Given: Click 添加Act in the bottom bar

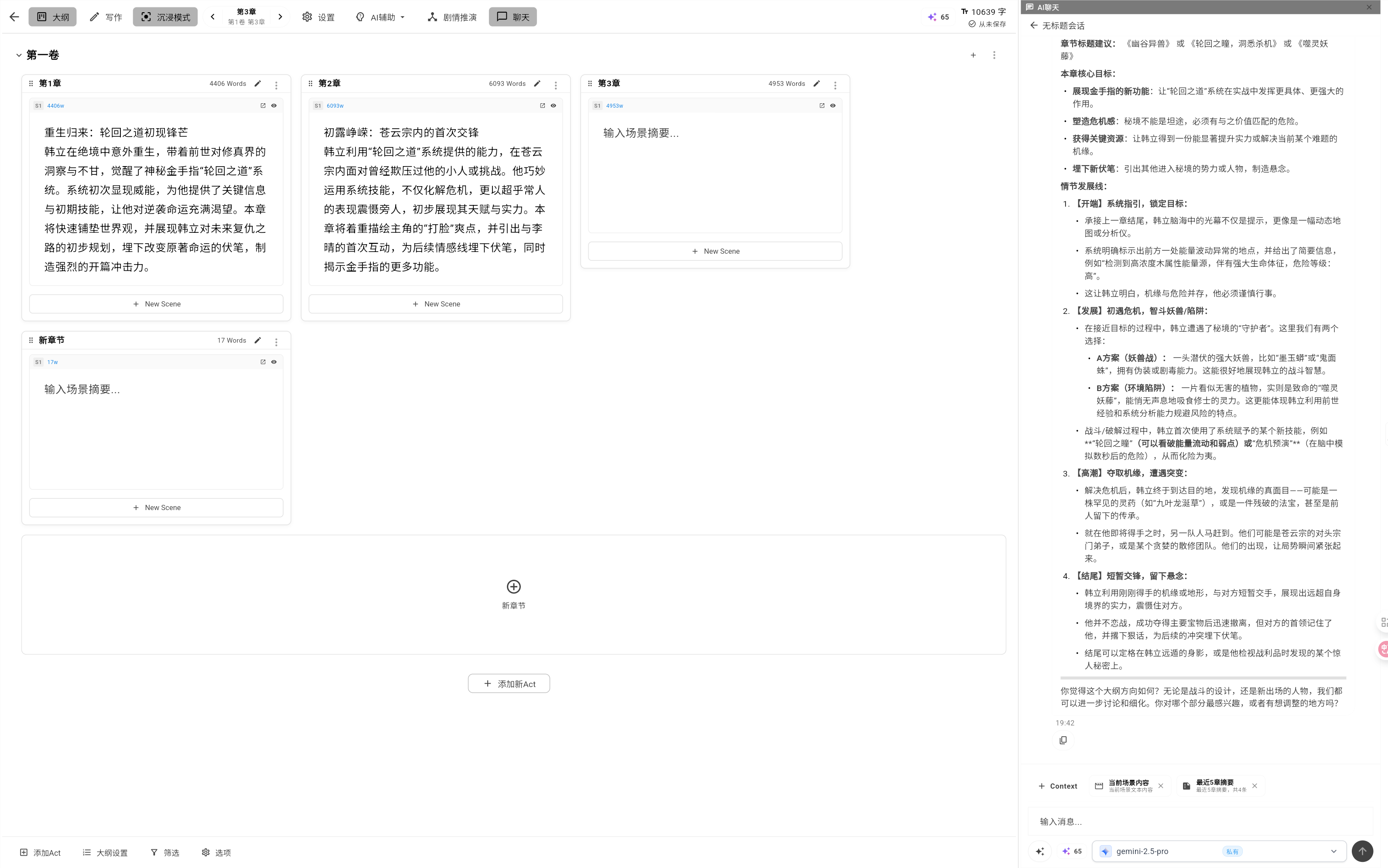Looking at the screenshot, I should pyautogui.click(x=40, y=852).
